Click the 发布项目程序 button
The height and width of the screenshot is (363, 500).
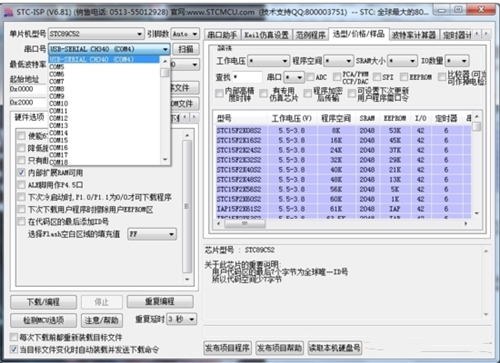[x=228, y=348]
